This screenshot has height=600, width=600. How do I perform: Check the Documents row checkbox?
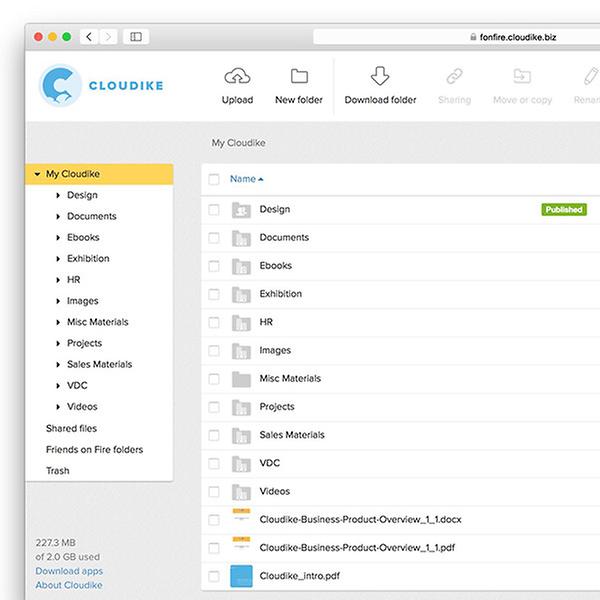tap(214, 238)
